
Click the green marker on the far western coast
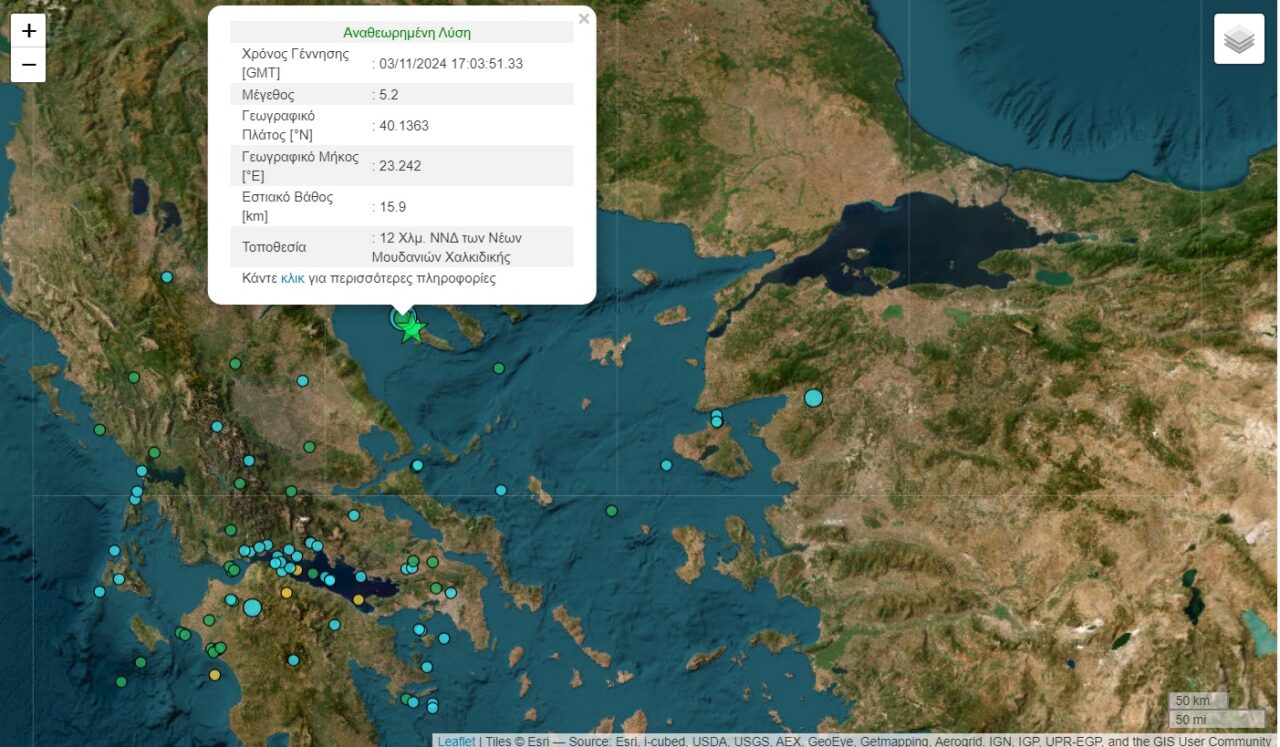99,430
